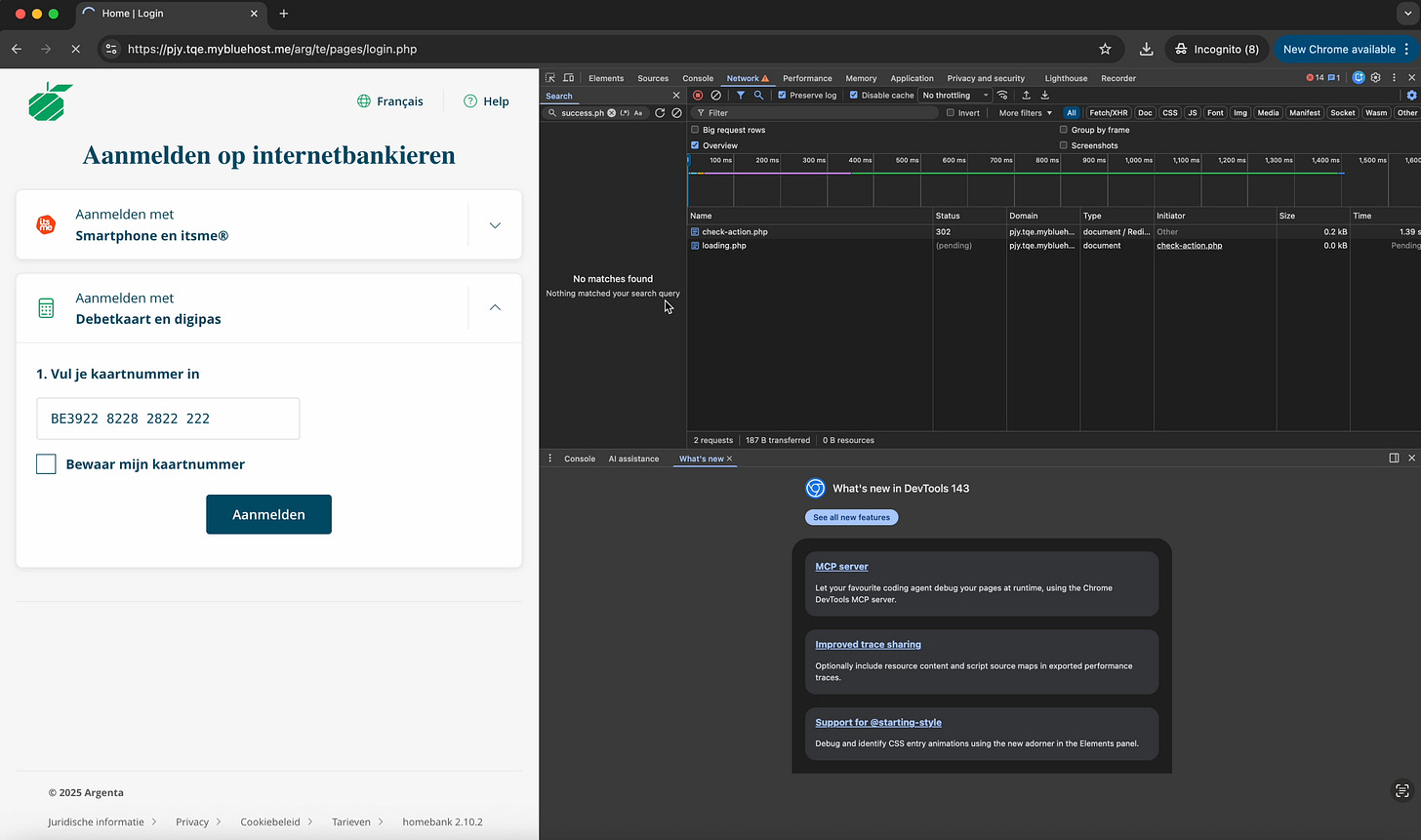Screen dimensions: 1421x840
Task: Click the inspect element picker icon
Action: 550,78
